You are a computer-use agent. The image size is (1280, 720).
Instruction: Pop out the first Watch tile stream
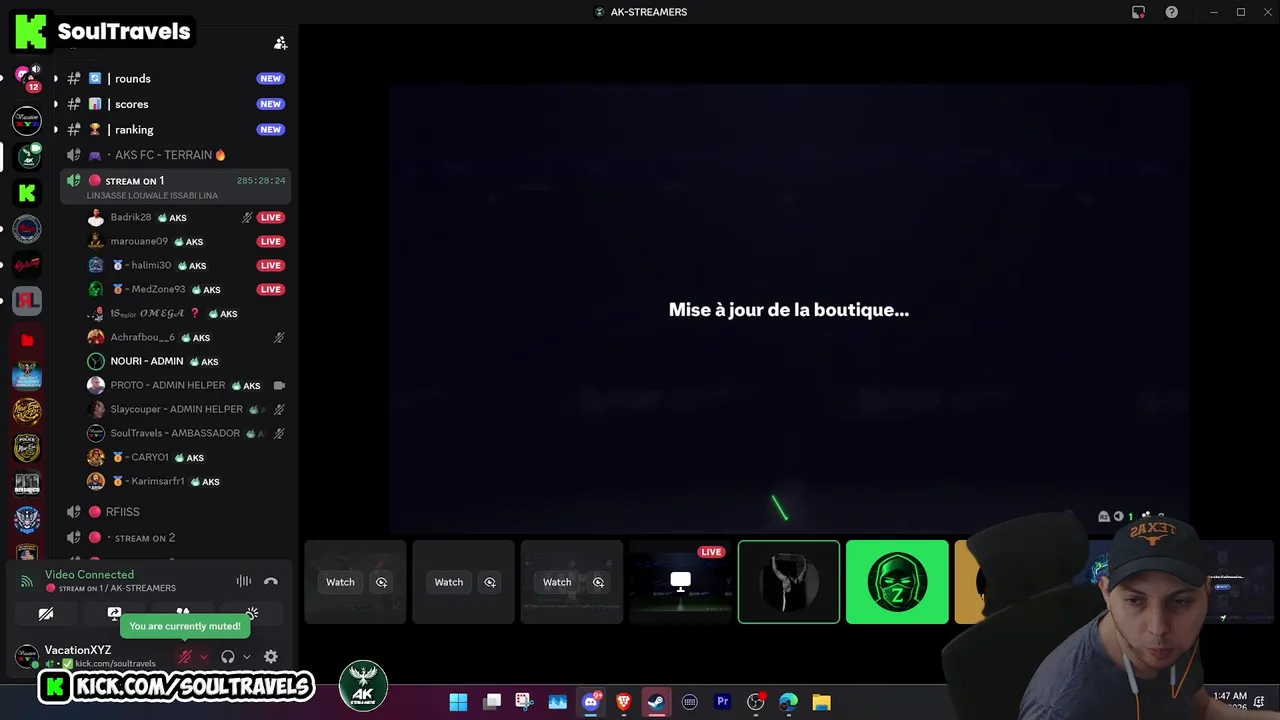click(381, 582)
